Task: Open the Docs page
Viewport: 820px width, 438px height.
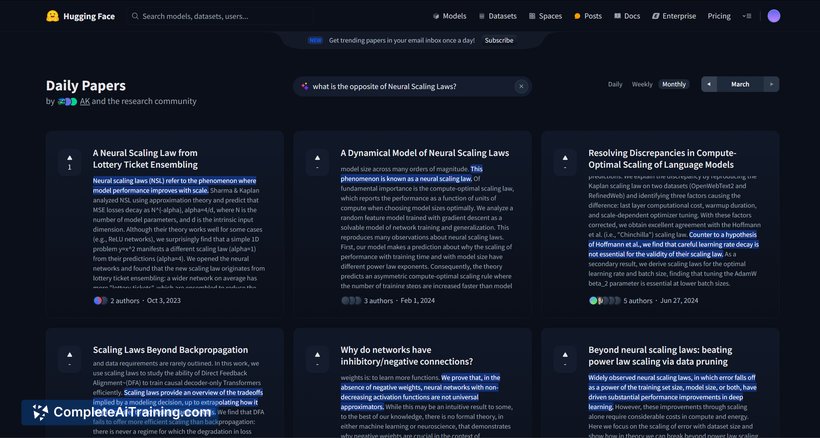Action: 627,16
